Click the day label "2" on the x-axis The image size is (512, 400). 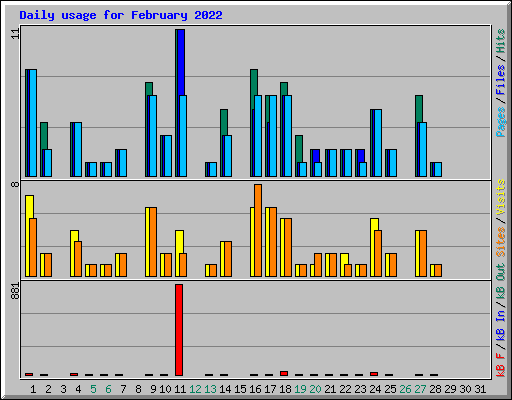pyautogui.click(x=48, y=389)
